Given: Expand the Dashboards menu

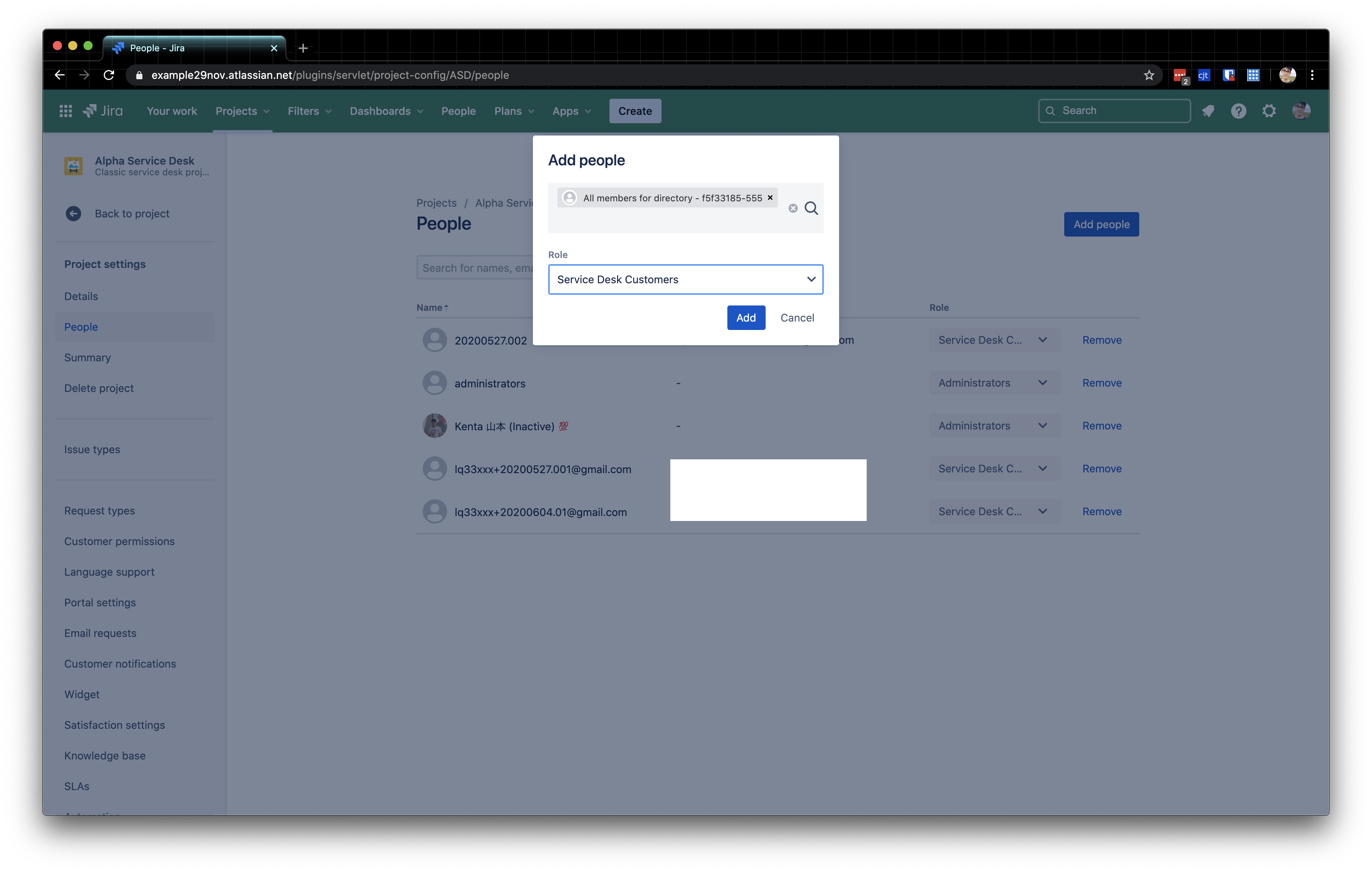Looking at the screenshot, I should 387,112.
